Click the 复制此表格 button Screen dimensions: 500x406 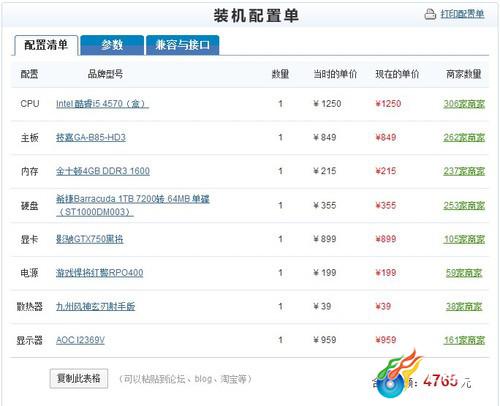point(79,378)
